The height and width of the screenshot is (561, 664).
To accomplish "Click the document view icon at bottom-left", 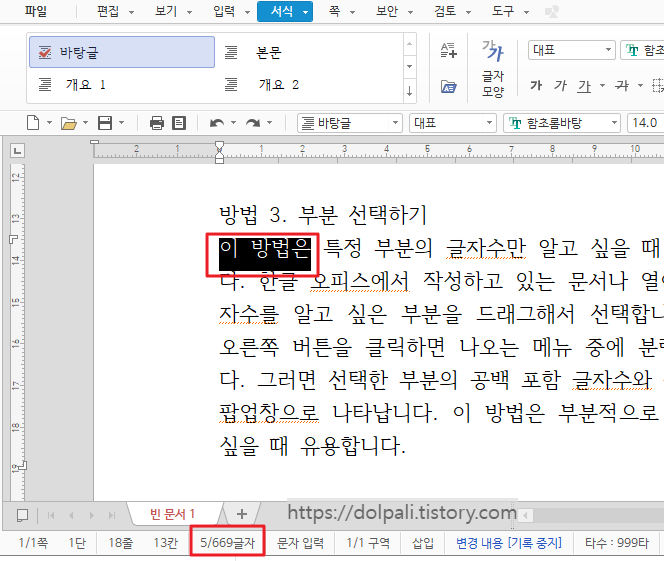I will tap(22, 515).
